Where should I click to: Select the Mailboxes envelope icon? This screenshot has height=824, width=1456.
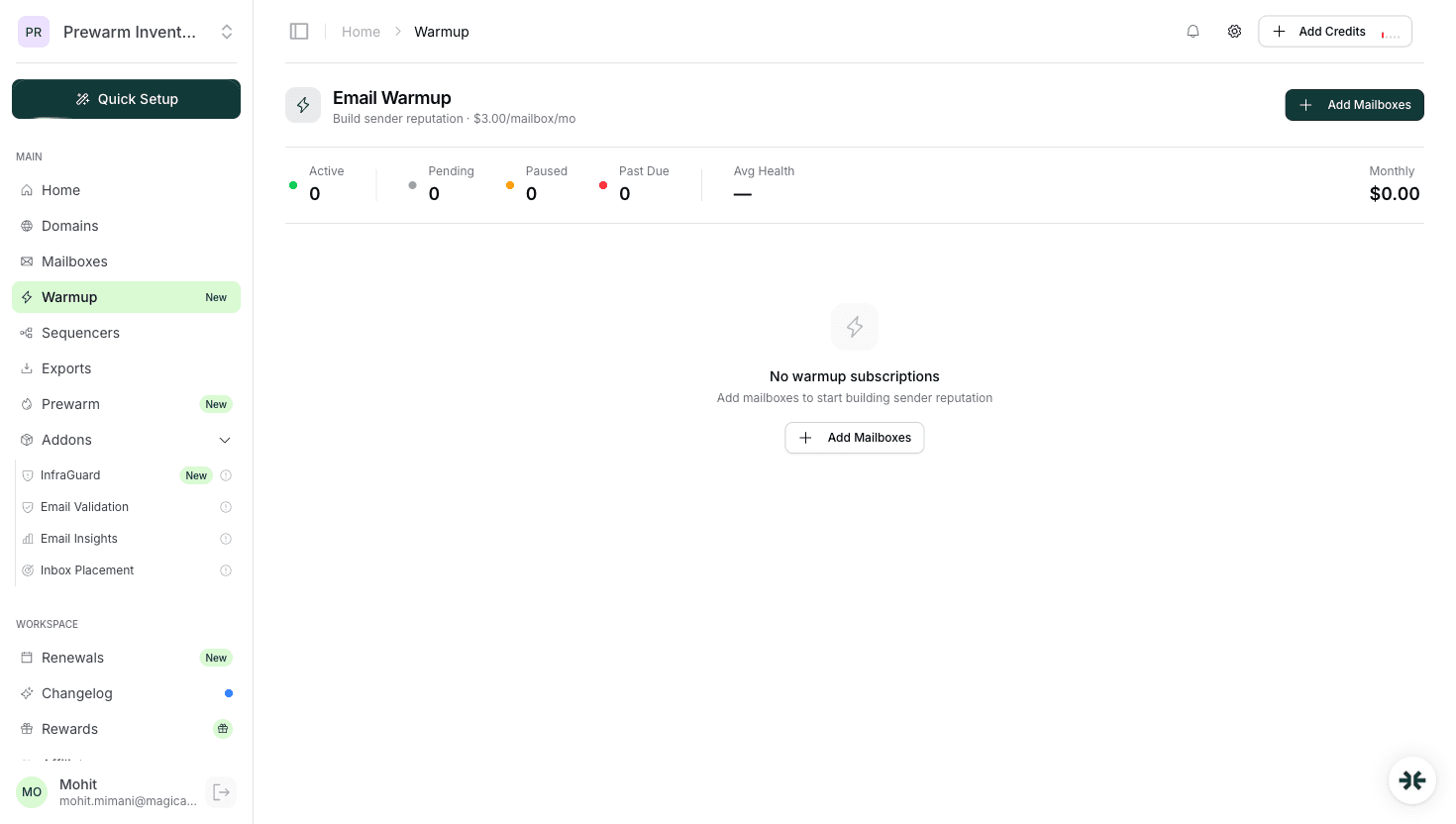[x=26, y=260]
